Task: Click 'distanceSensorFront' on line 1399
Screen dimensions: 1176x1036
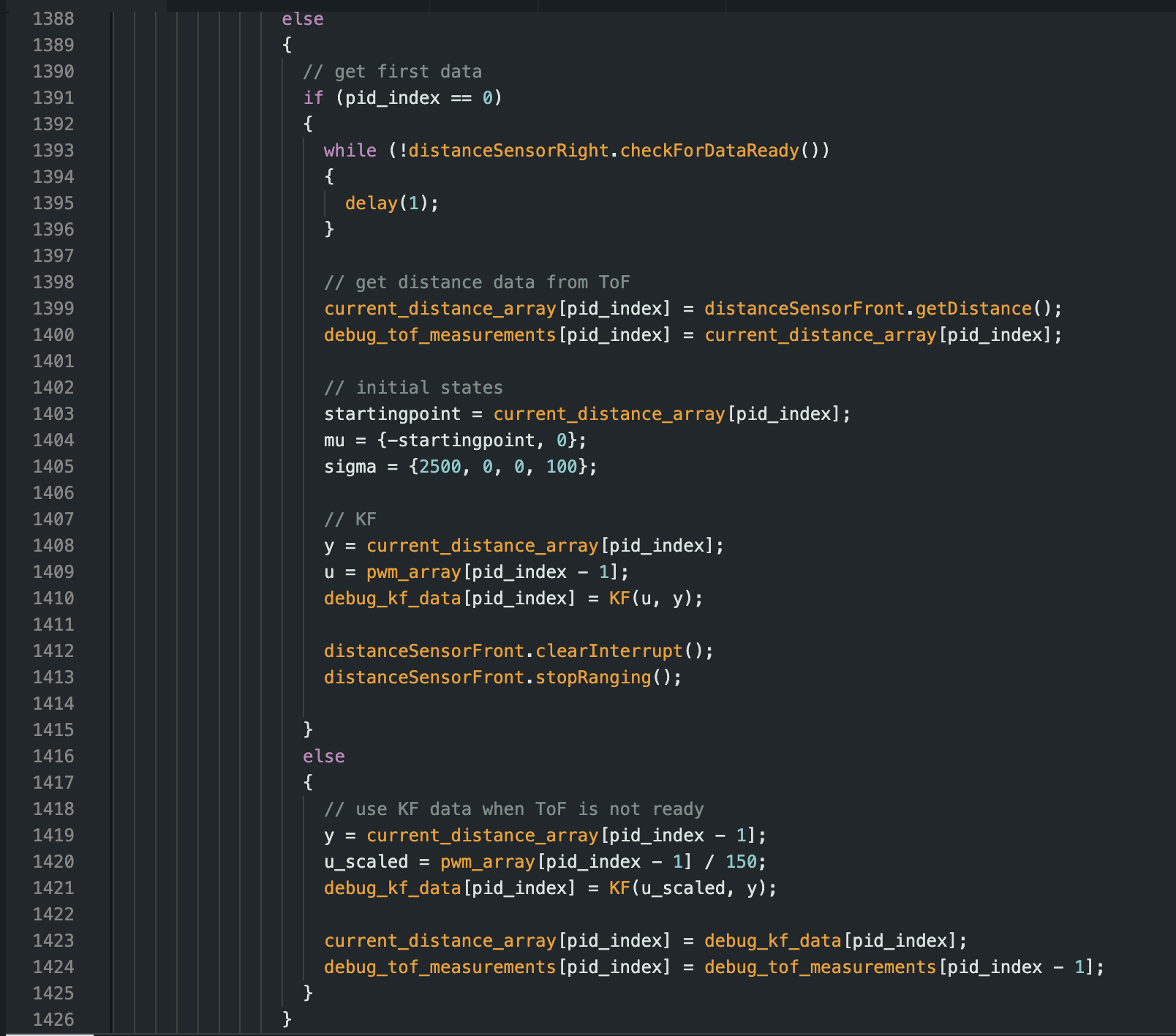Action: [804, 309]
